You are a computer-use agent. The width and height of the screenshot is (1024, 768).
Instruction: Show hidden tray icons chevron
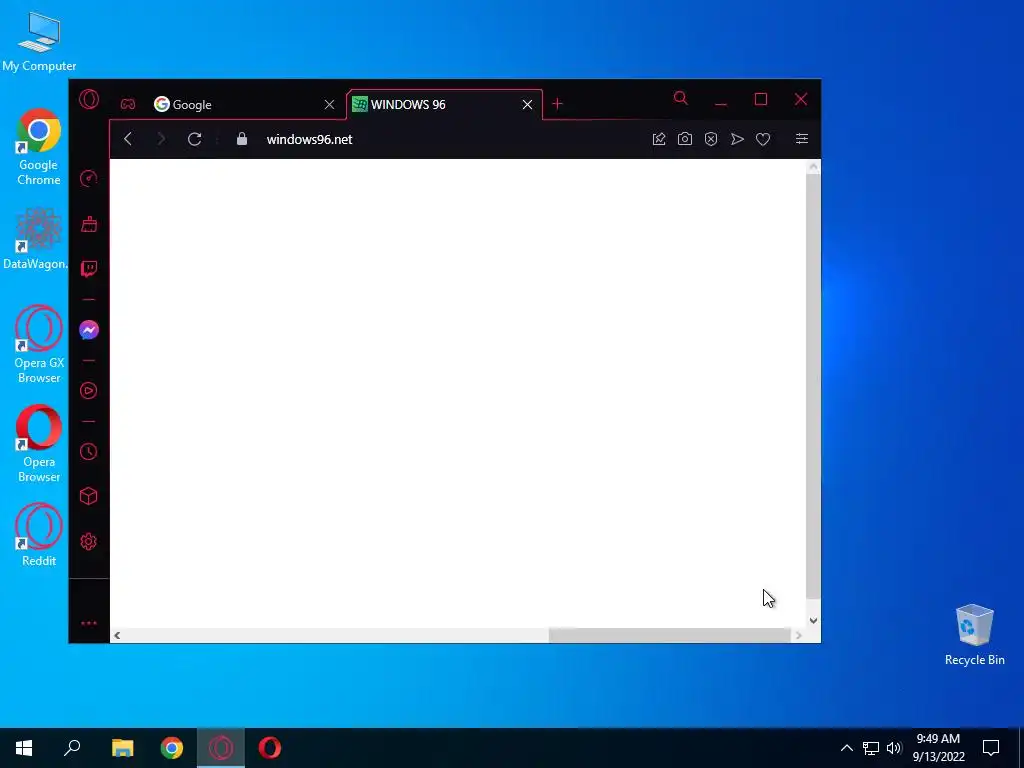[x=846, y=748]
